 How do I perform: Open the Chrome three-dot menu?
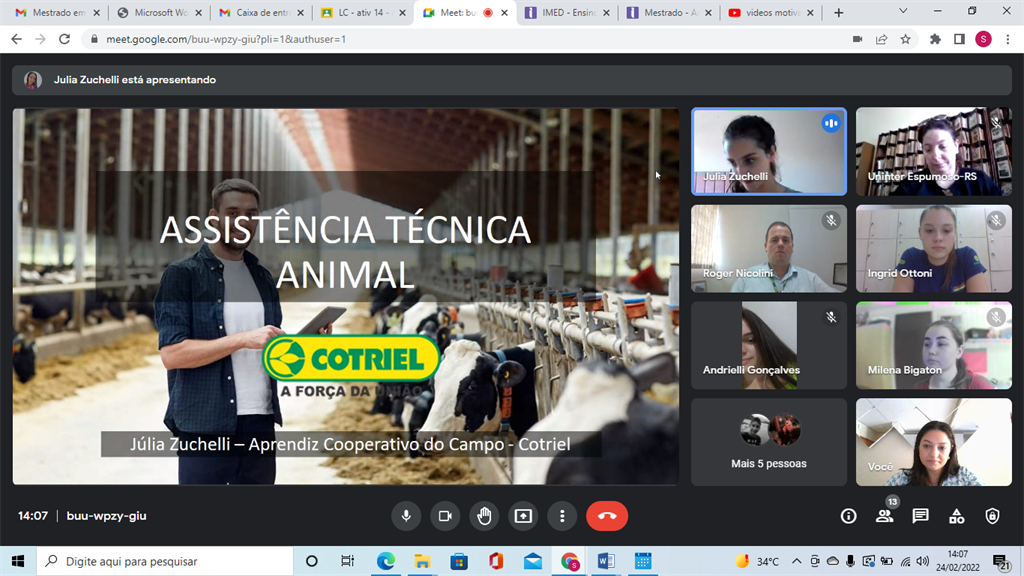[x=1008, y=39]
